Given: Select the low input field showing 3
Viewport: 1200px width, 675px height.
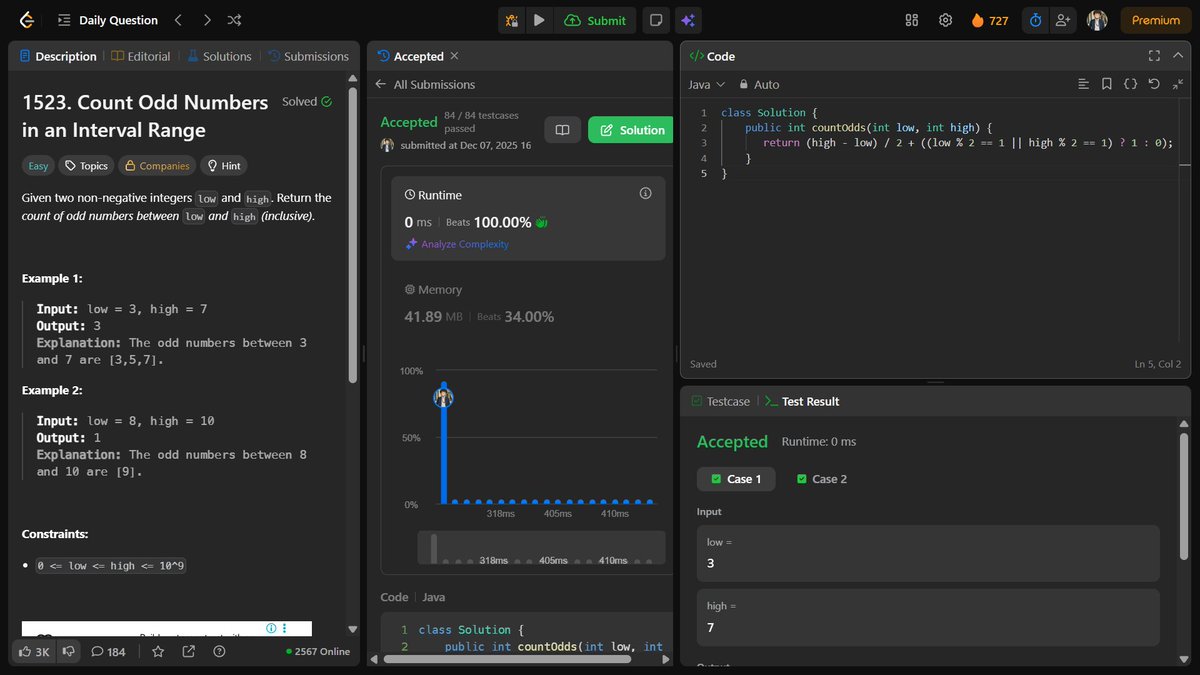Looking at the screenshot, I should coord(926,552).
